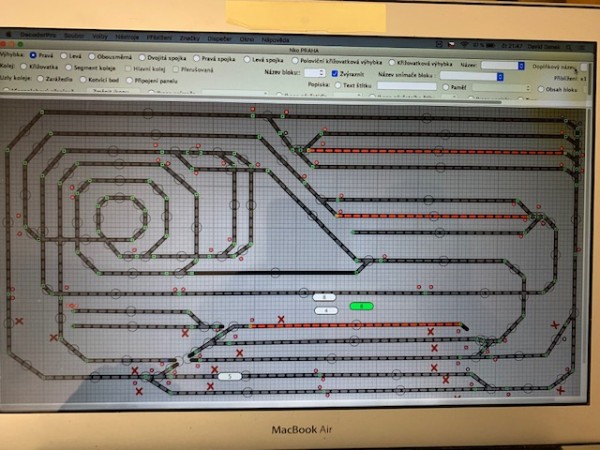The height and width of the screenshot is (450, 600).
Task: Open Notification Center icon at menu bar end
Action: [582, 47]
